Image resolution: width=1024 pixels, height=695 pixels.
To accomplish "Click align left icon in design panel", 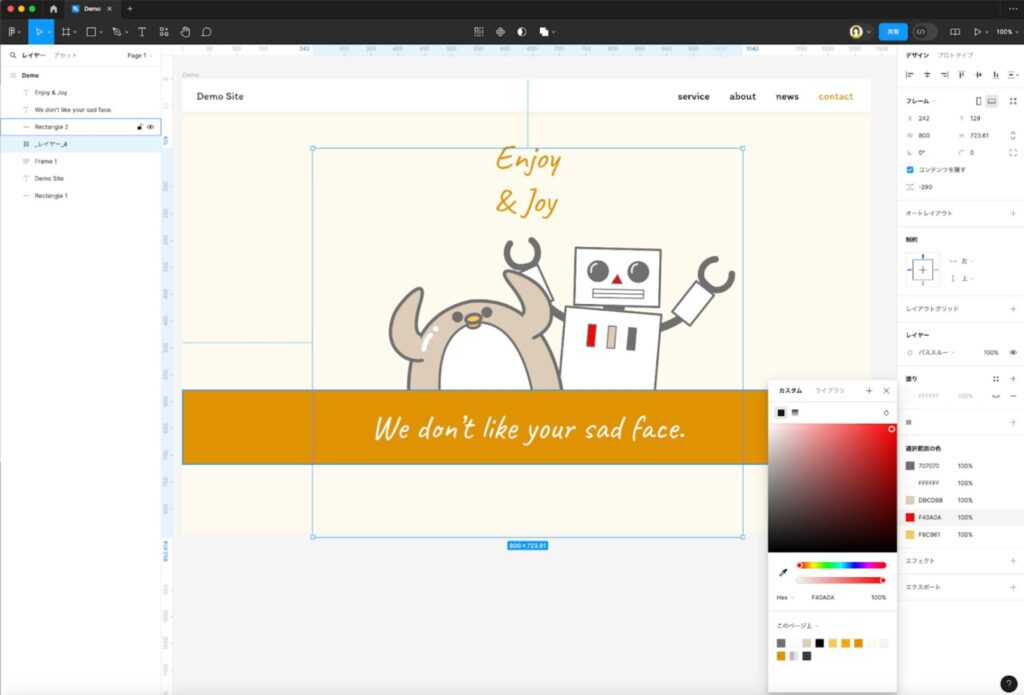I will [x=910, y=75].
